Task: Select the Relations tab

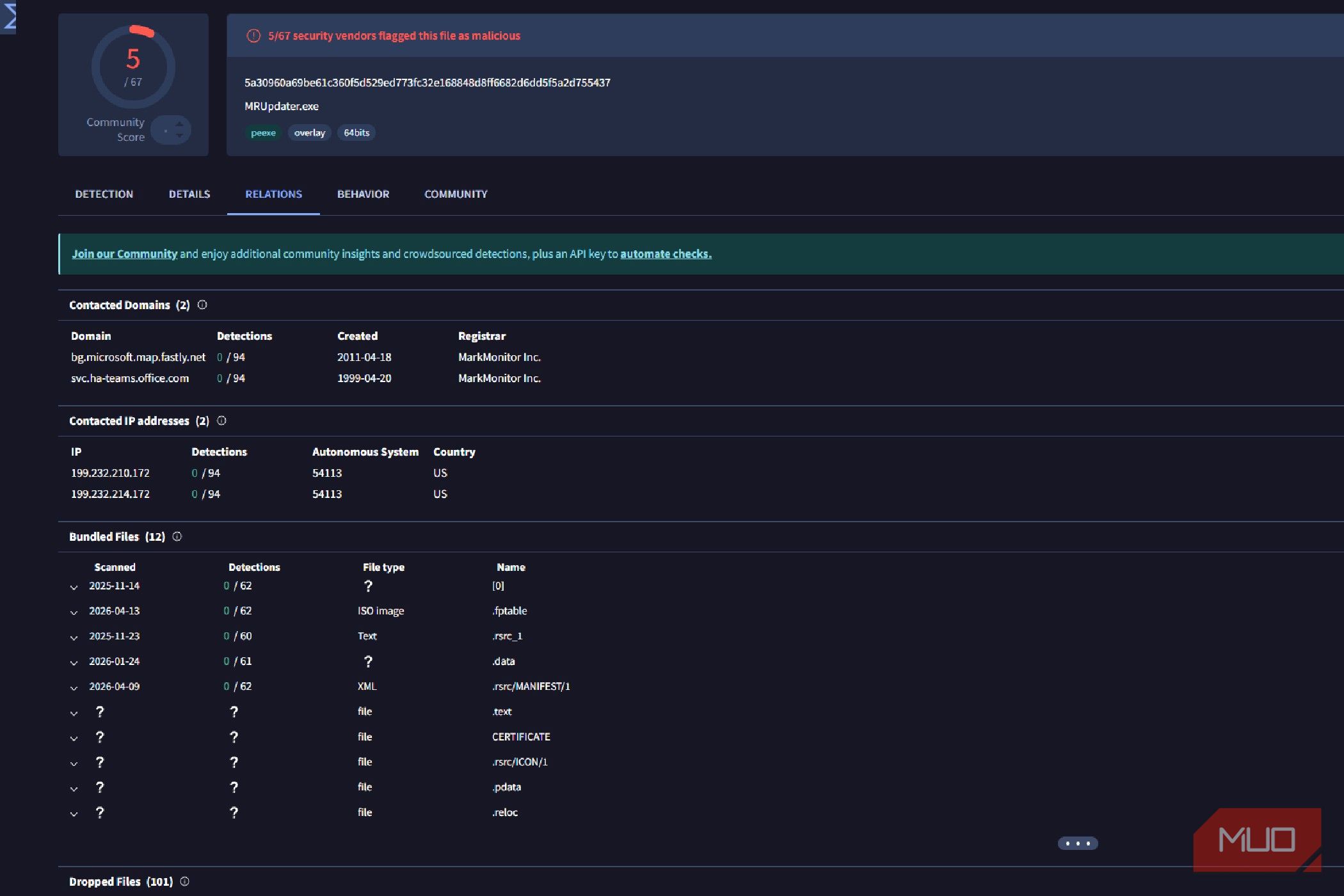Action: click(273, 194)
